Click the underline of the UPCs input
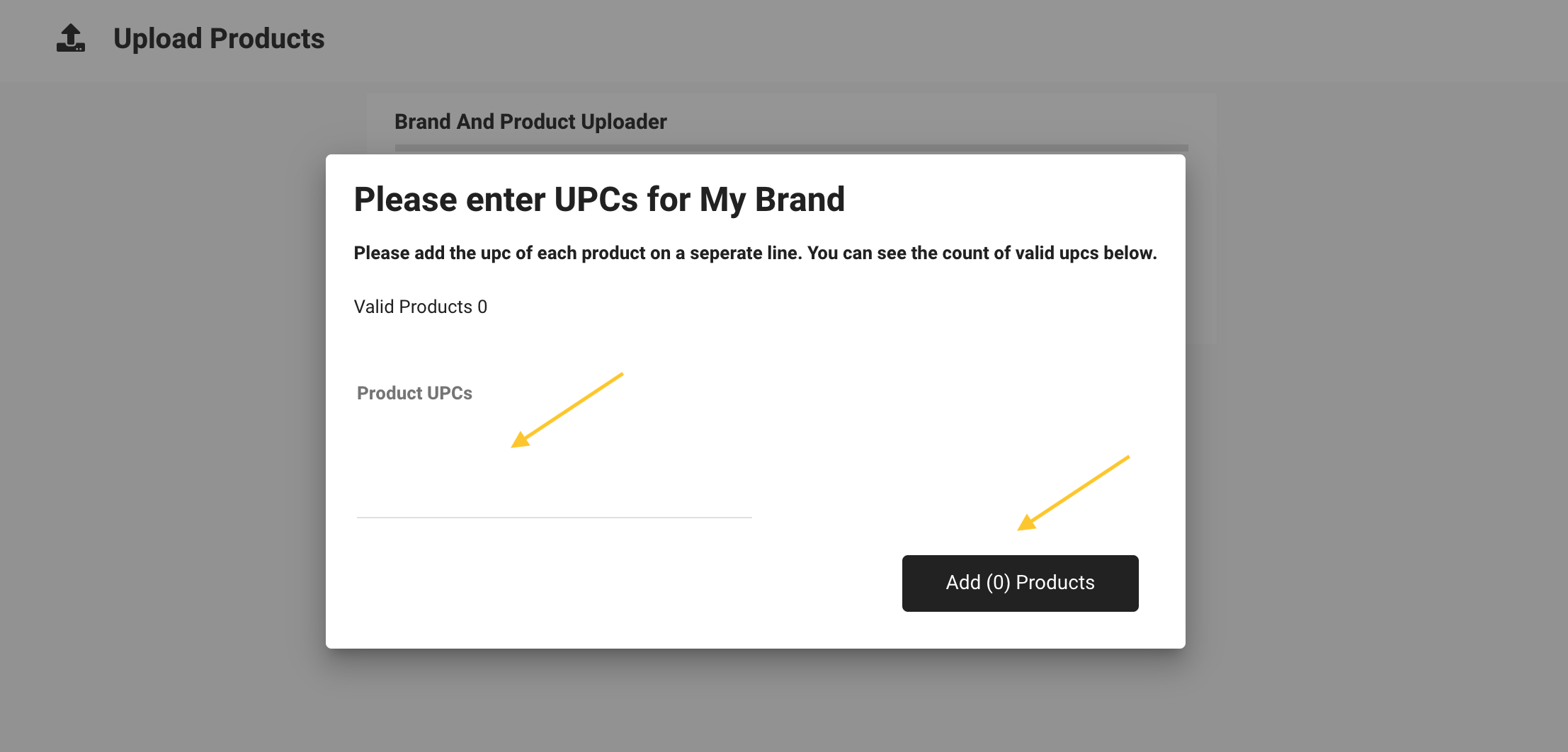The image size is (1568, 752). (554, 518)
